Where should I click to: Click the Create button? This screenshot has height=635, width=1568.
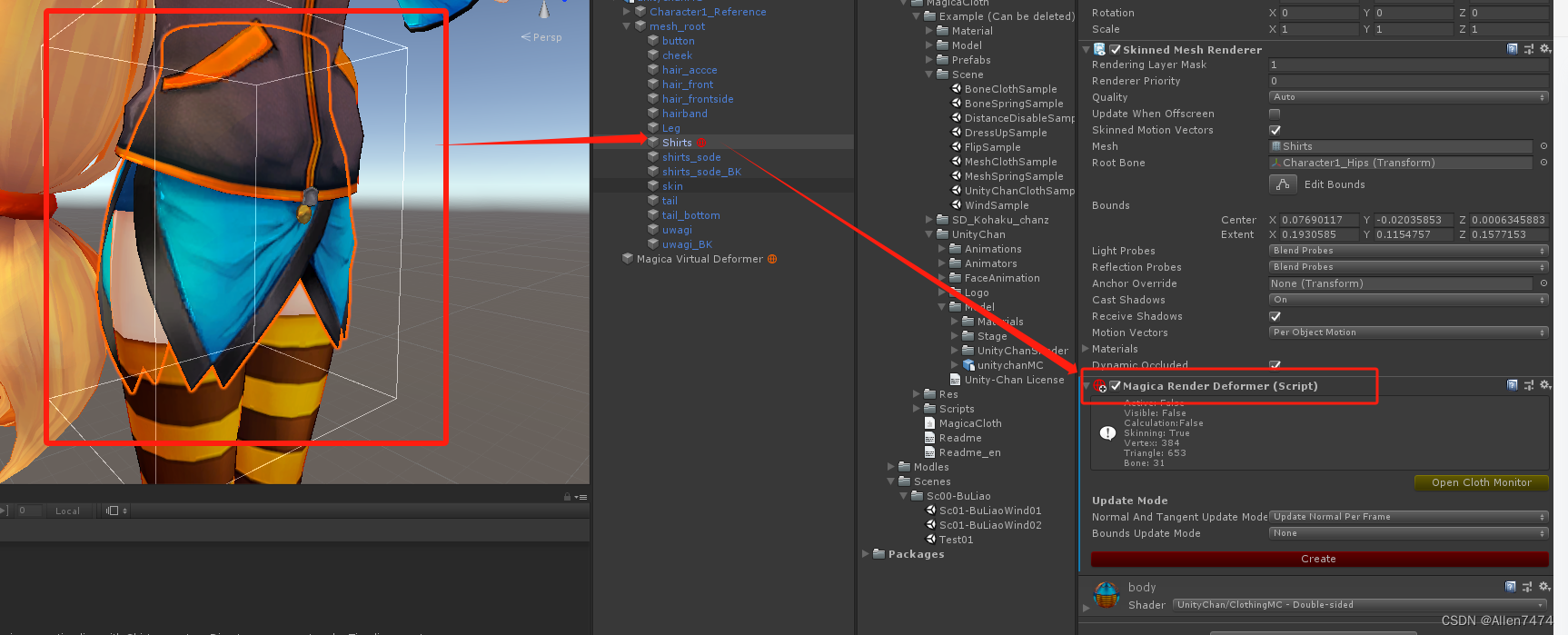point(1319,559)
